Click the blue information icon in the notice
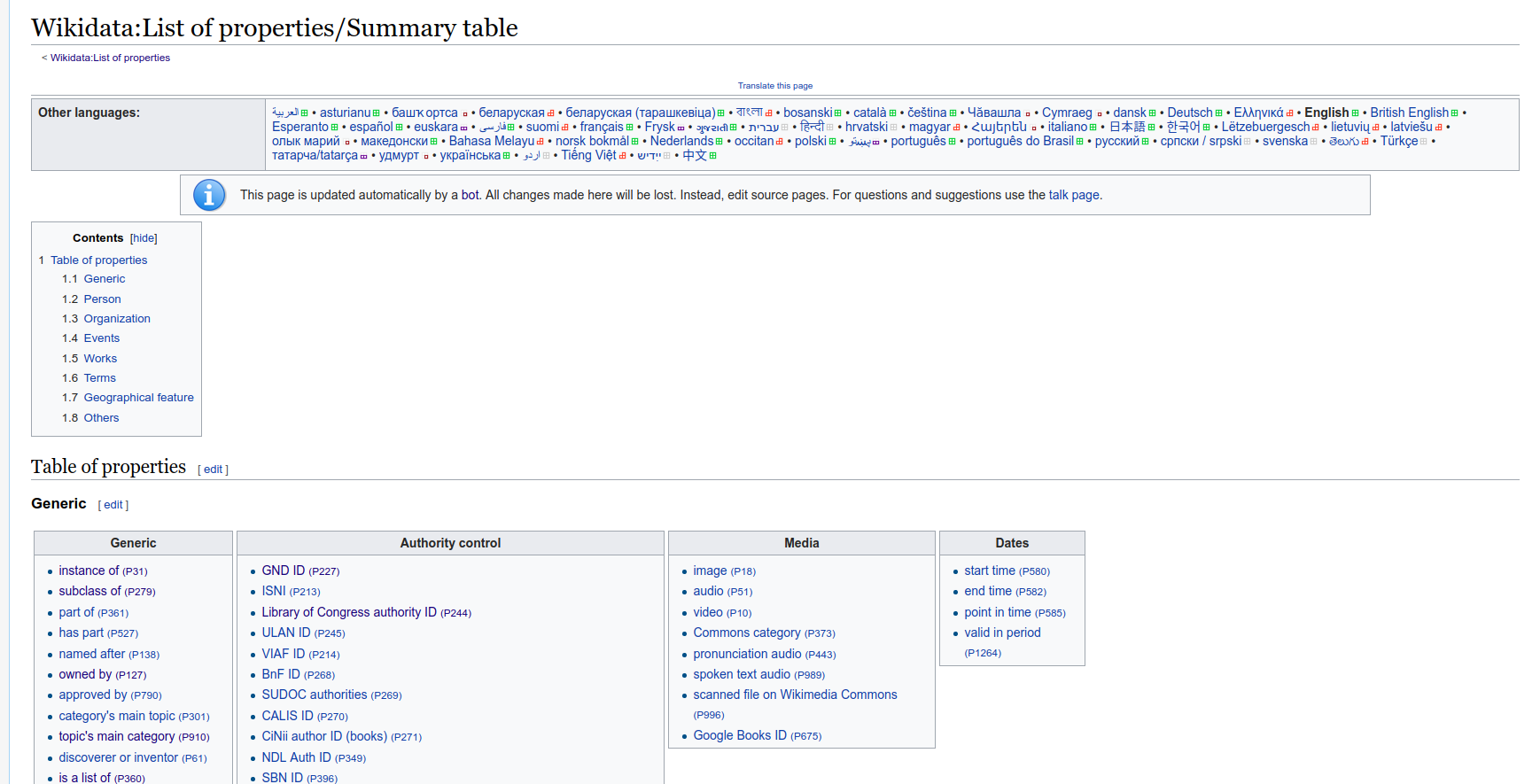The height and width of the screenshot is (784, 1540). [209, 195]
